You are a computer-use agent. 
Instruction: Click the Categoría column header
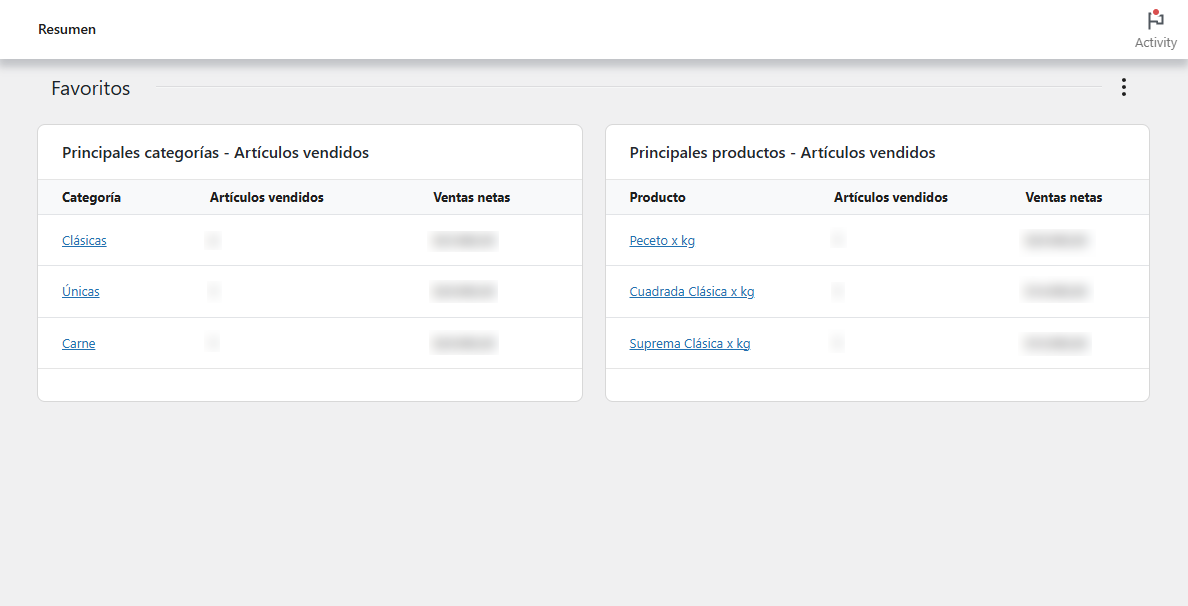[91, 198]
